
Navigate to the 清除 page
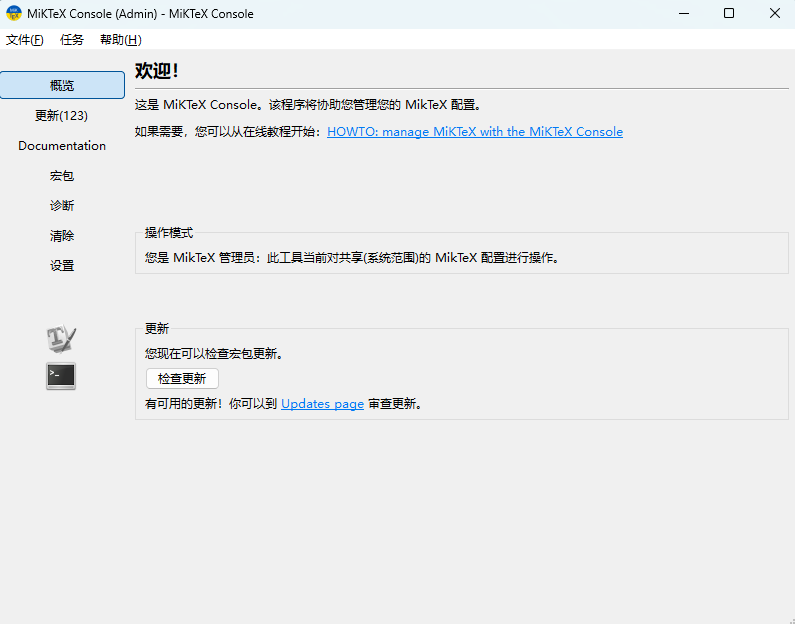(x=62, y=236)
